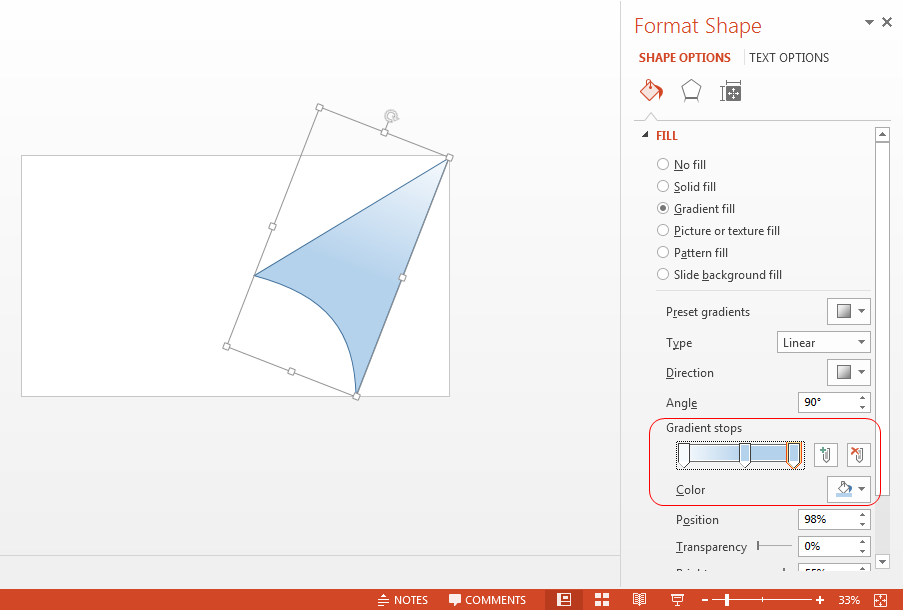The height and width of the screenshot is (610, 903).
Task: Switch to Slide Sorter view
Action: [602, 600]
